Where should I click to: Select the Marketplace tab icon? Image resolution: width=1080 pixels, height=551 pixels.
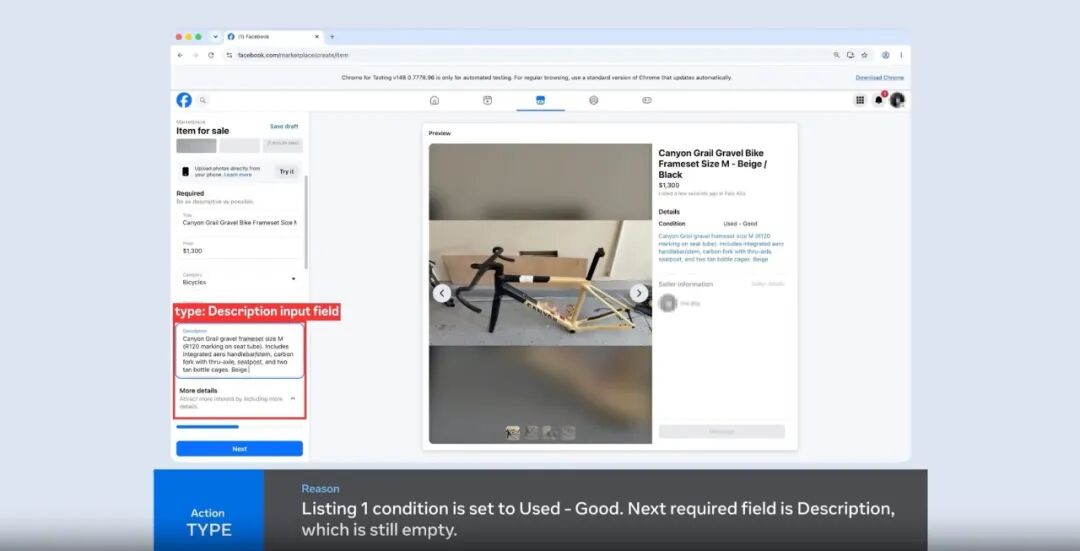click(x=540, y=101)
